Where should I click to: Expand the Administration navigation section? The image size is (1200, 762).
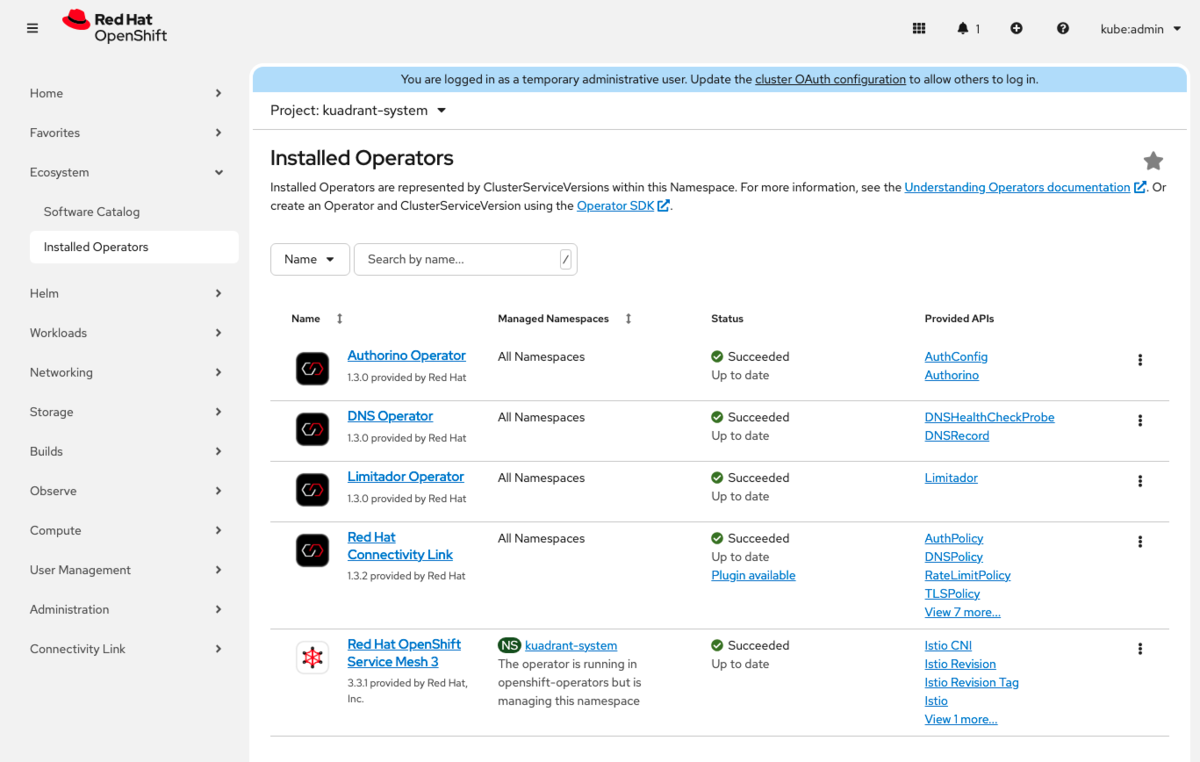(127, 609)
